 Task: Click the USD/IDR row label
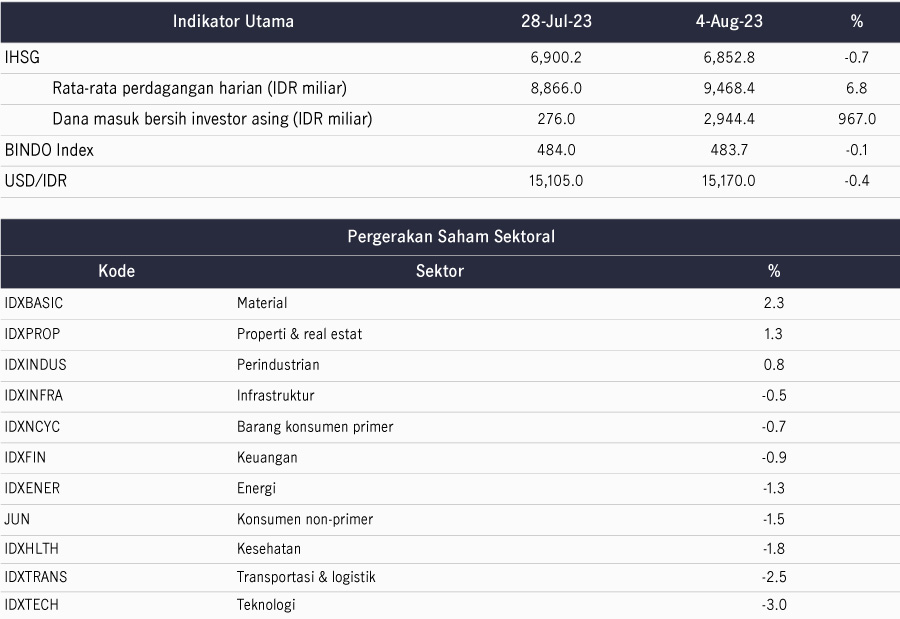coord(36,181)
